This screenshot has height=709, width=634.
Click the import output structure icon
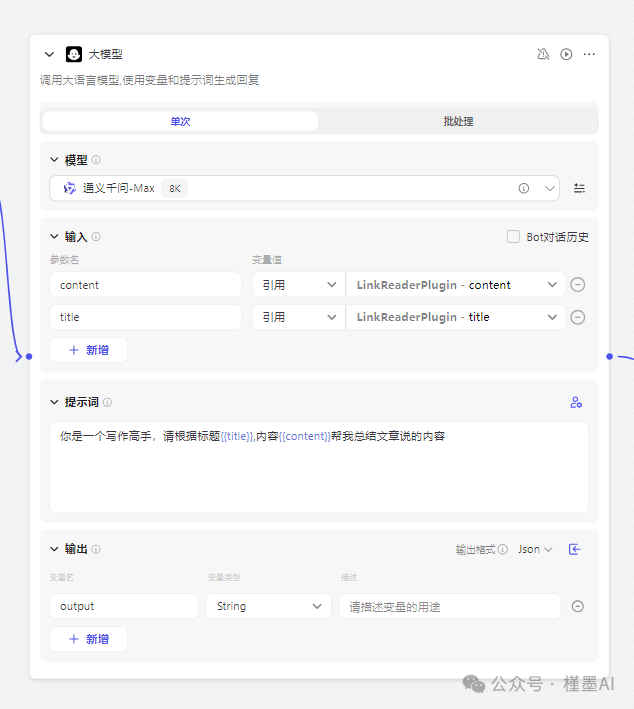click(x=574, y=549)
